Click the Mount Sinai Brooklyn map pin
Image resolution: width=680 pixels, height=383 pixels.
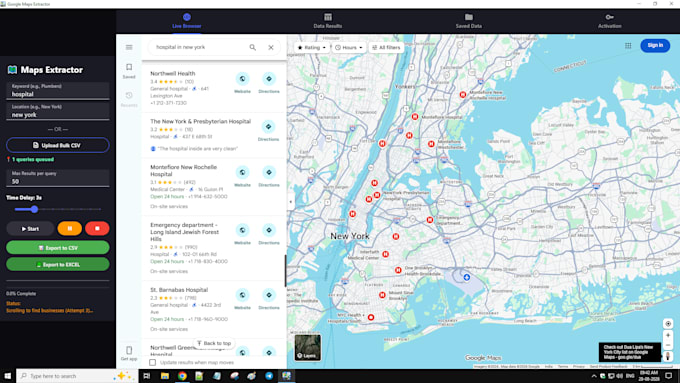pos(382,295)
